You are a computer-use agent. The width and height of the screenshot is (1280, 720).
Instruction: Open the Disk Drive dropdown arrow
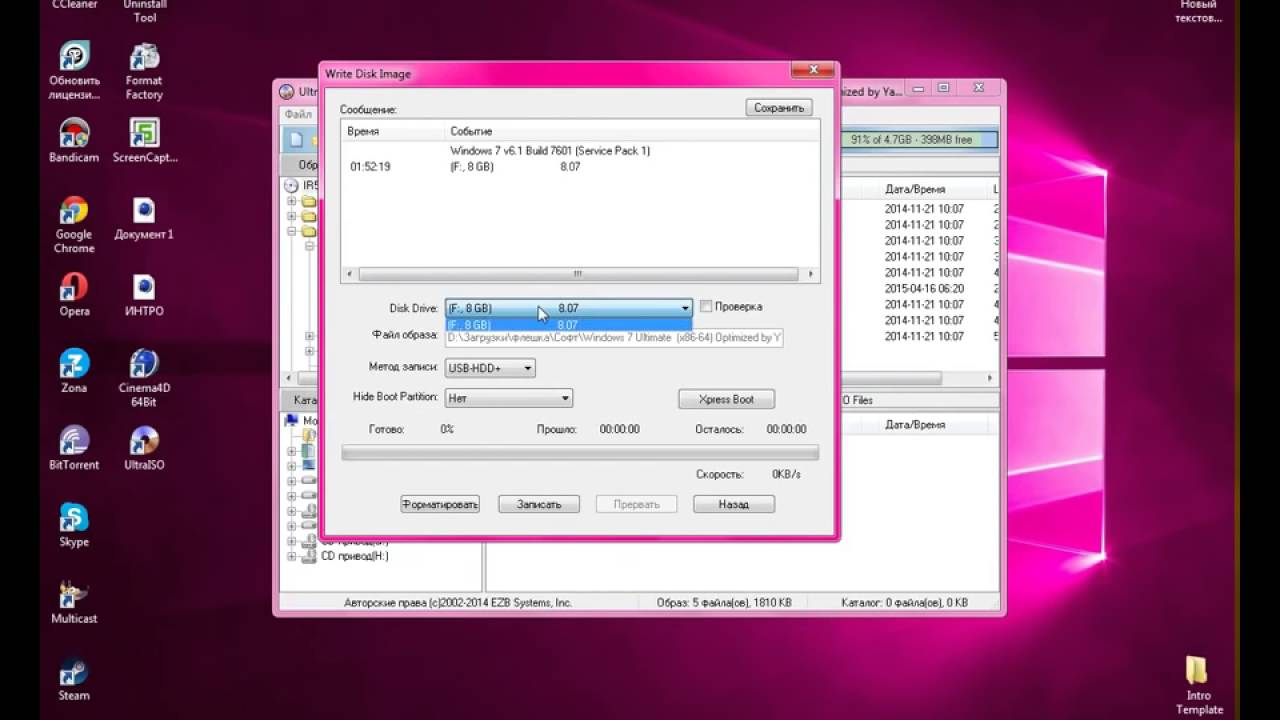tap(685, 308)
